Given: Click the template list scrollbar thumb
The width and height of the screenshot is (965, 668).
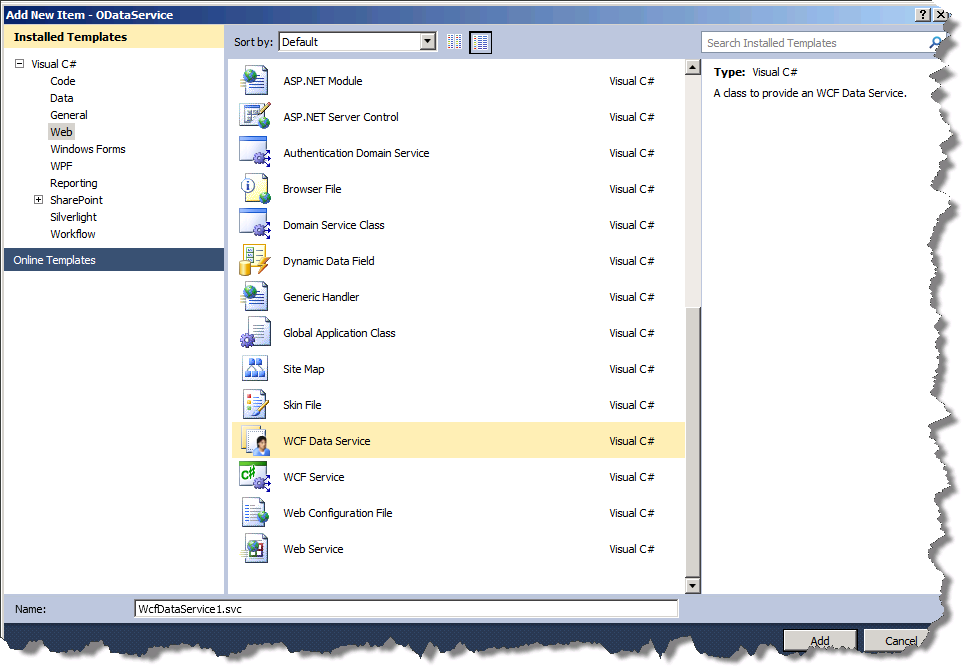Looking at the screenshot, I should point(693,440).
